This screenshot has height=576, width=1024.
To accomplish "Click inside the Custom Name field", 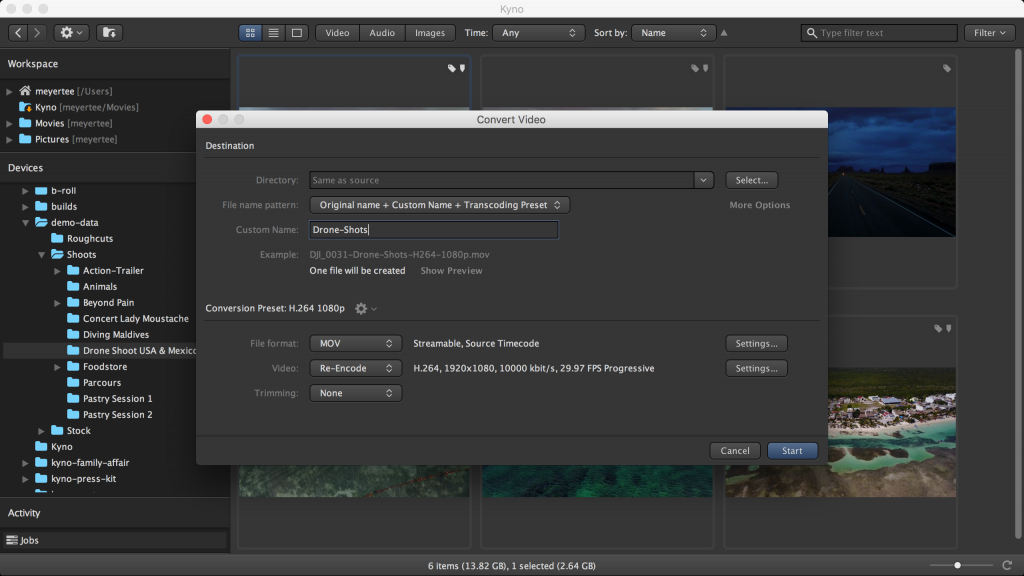I will pos(433,229).
